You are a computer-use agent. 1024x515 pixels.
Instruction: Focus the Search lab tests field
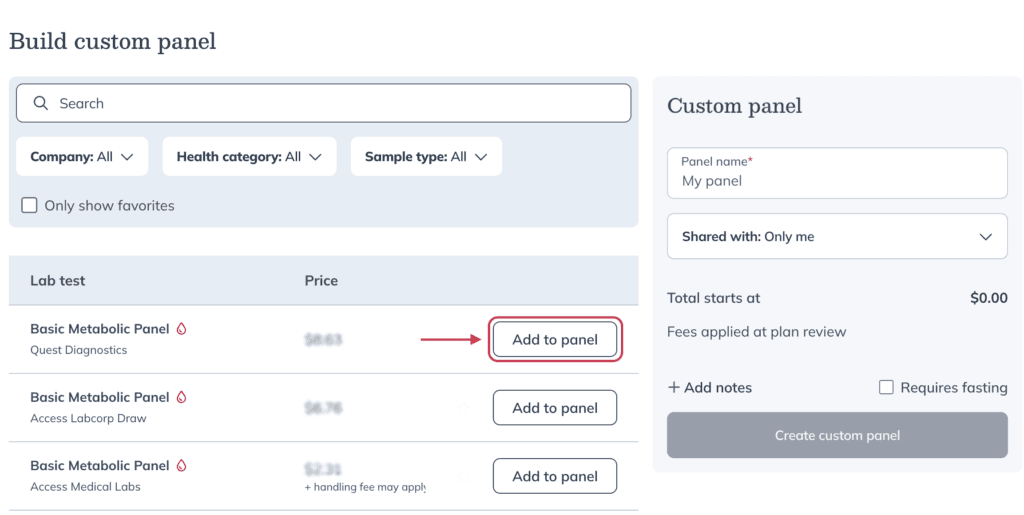coord(324,103)
